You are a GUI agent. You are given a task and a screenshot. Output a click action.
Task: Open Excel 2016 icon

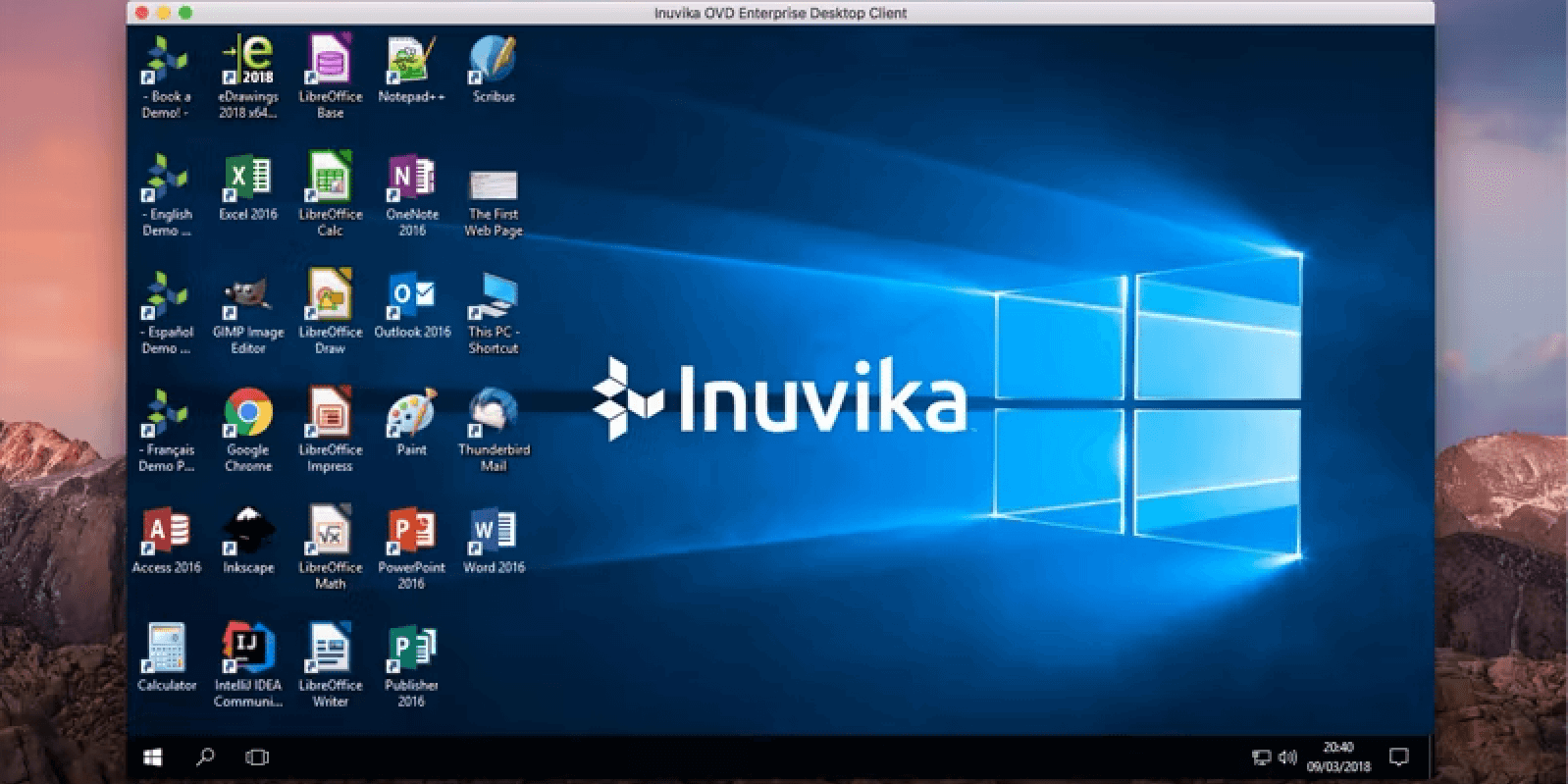pyautogui.click(x=248, y=188)
